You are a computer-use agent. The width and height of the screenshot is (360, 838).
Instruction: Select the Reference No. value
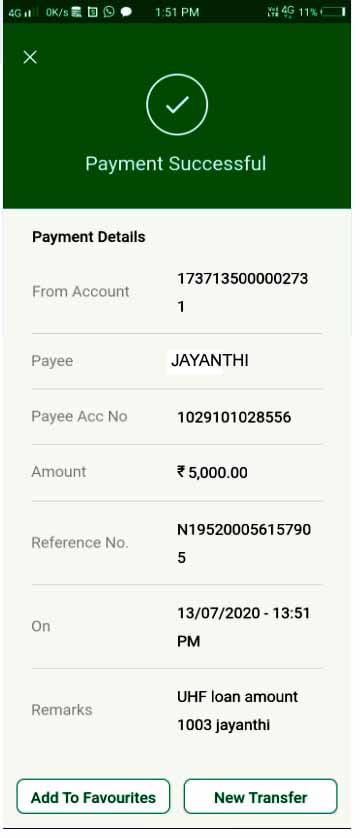[x=244, y=544]
